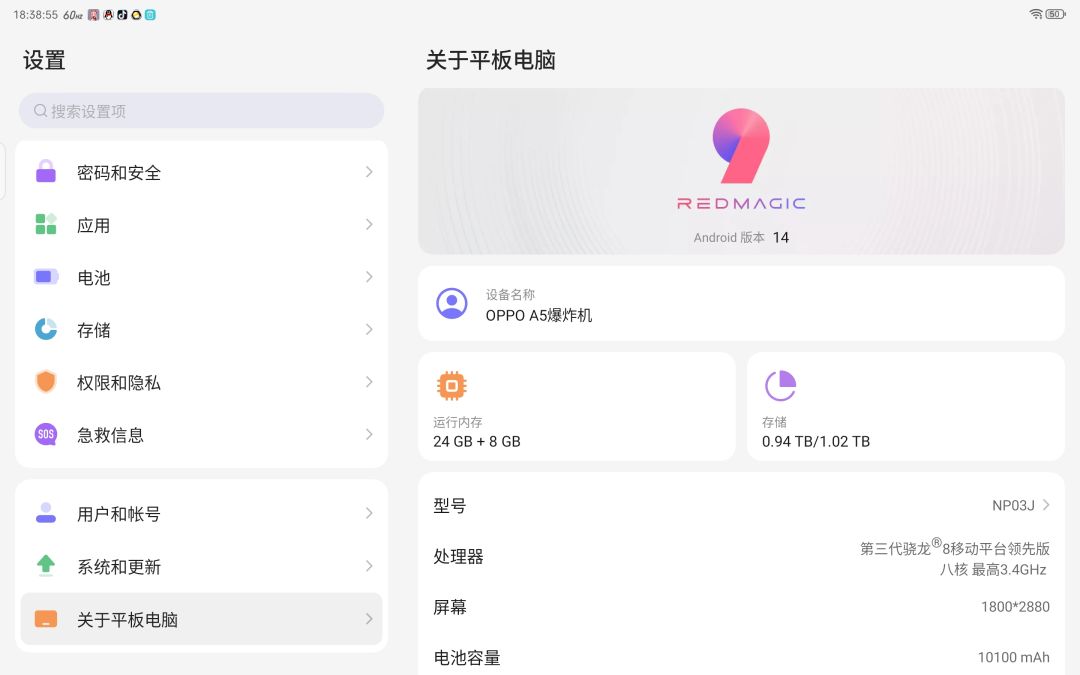Viewport: 1080px width, 675px height.
Task: Tap the battery indicator in status bar
Action: pyautogui.click(x=1055, y=14)
